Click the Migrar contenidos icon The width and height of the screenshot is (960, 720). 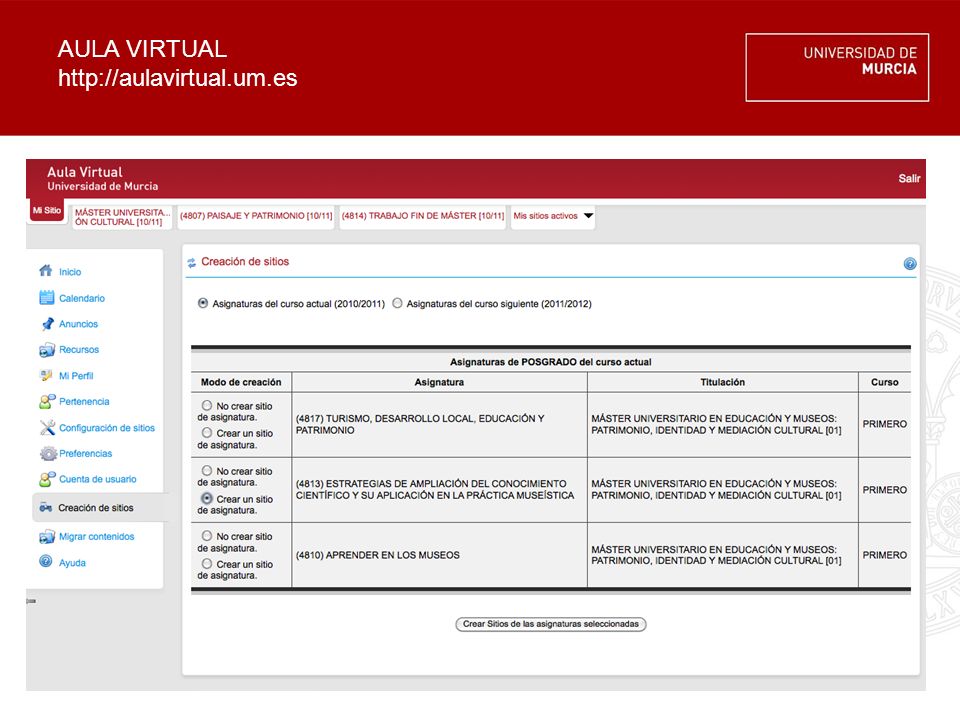pos(47,537)
